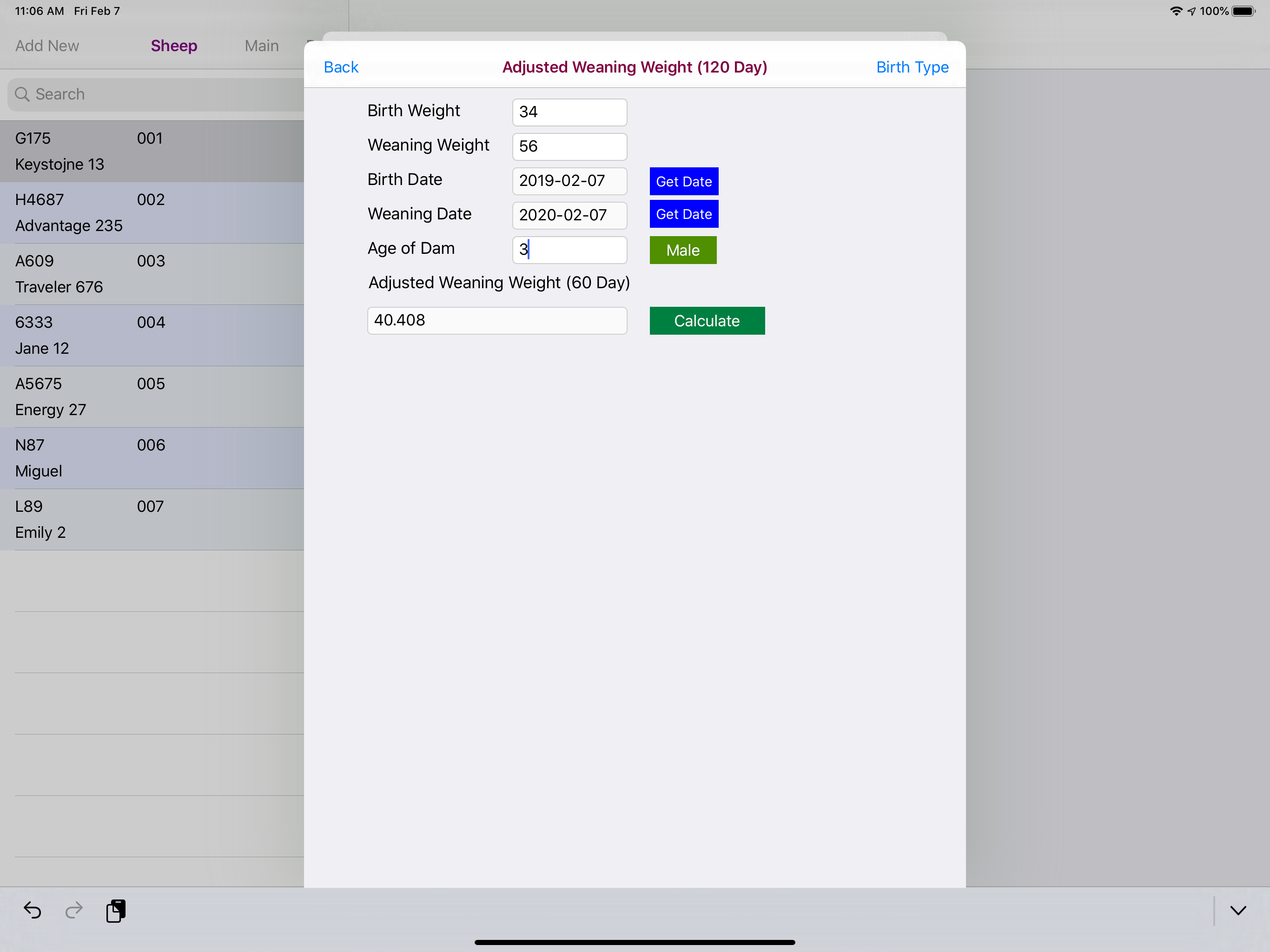Tap the location arrow icon in the status bar
Image resolution: width=1270 pixels, height=952 pixels.
click(1192, 10)
